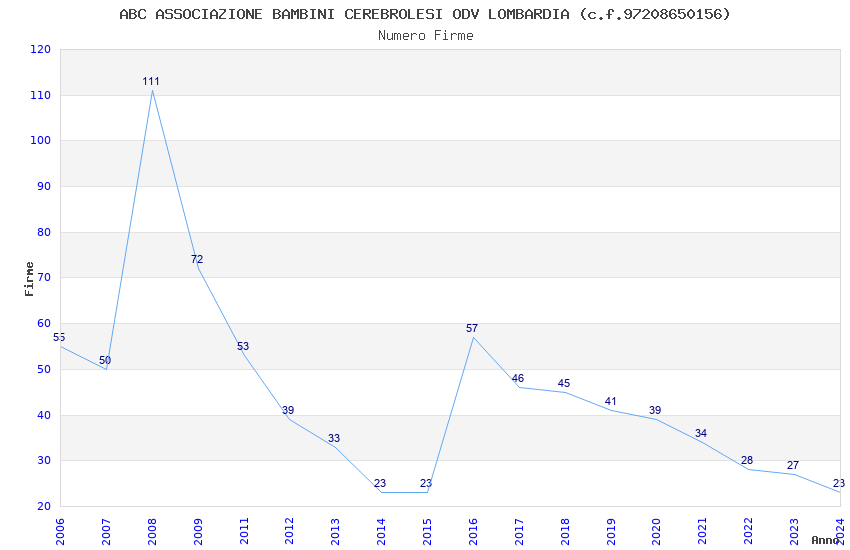Select y-axis tick value 70

44,277
